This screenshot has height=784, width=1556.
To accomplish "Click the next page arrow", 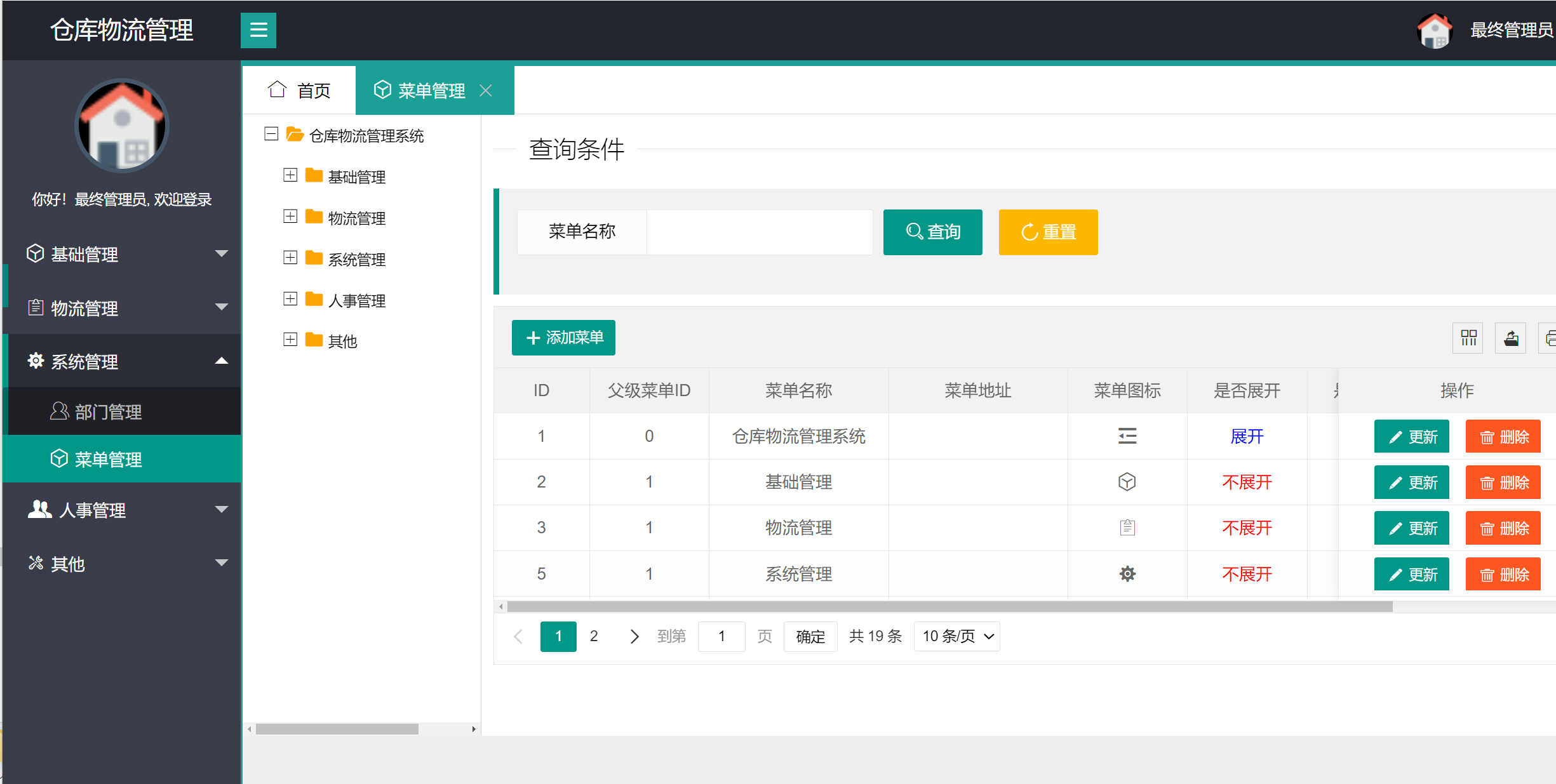I will coord(634,636).
